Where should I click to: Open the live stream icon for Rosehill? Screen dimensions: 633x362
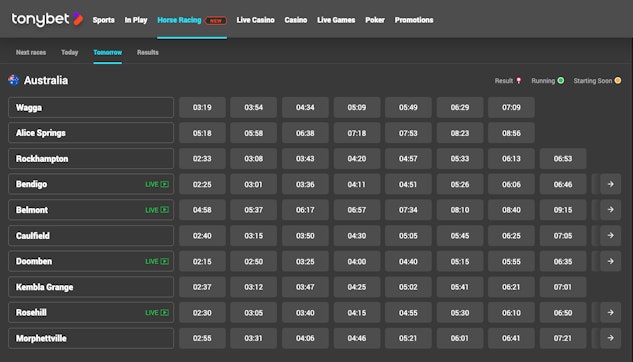(164, 313)
